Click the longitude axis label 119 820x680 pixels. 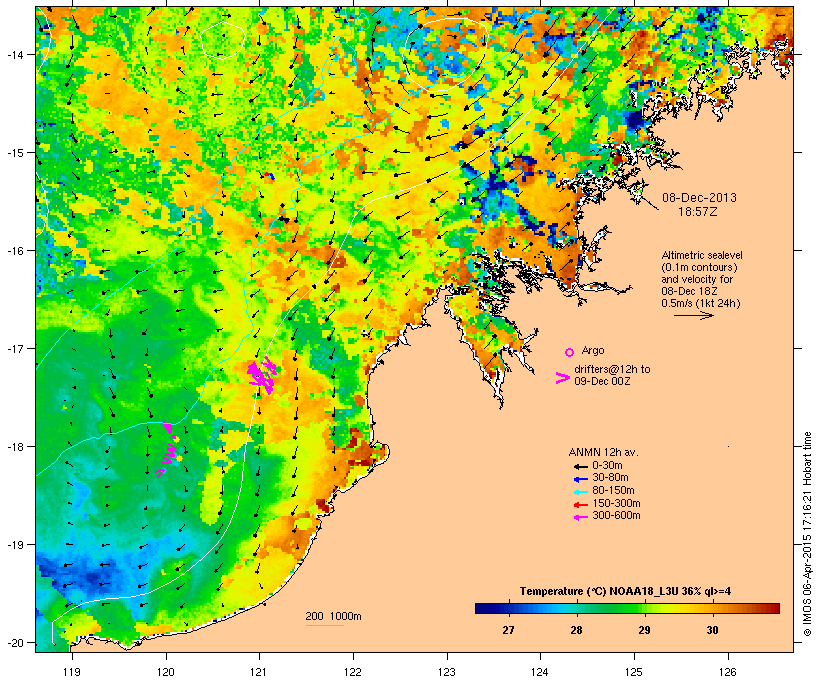click(x=72, y=672)
